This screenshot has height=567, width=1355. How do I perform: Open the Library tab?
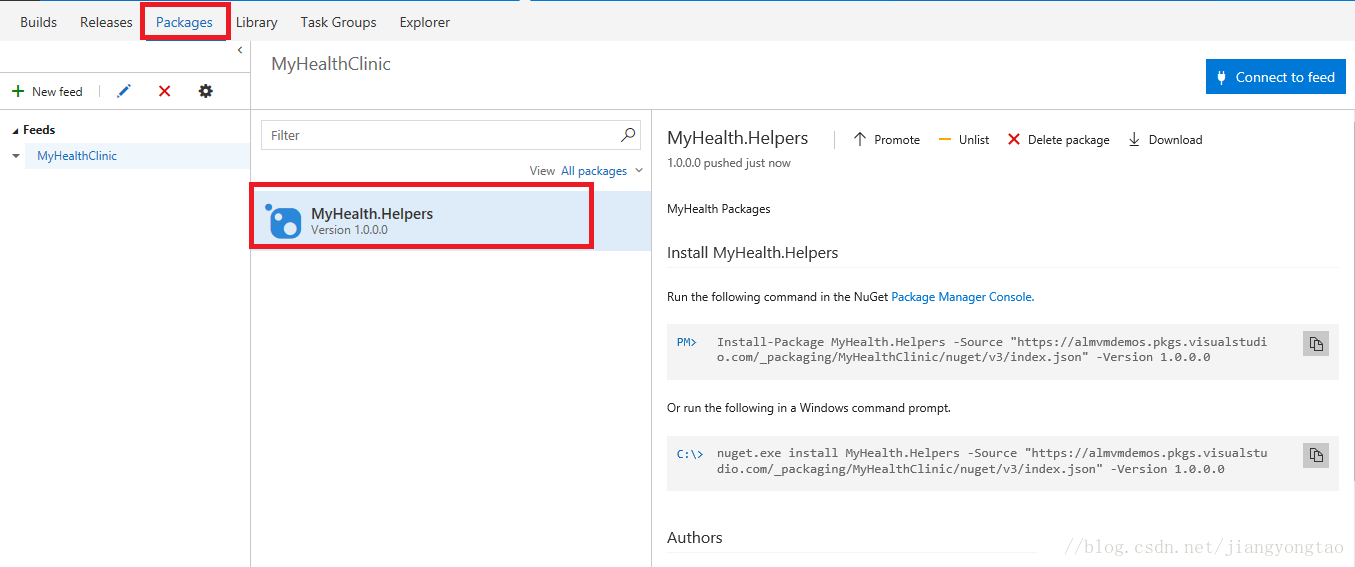(257, 22)
